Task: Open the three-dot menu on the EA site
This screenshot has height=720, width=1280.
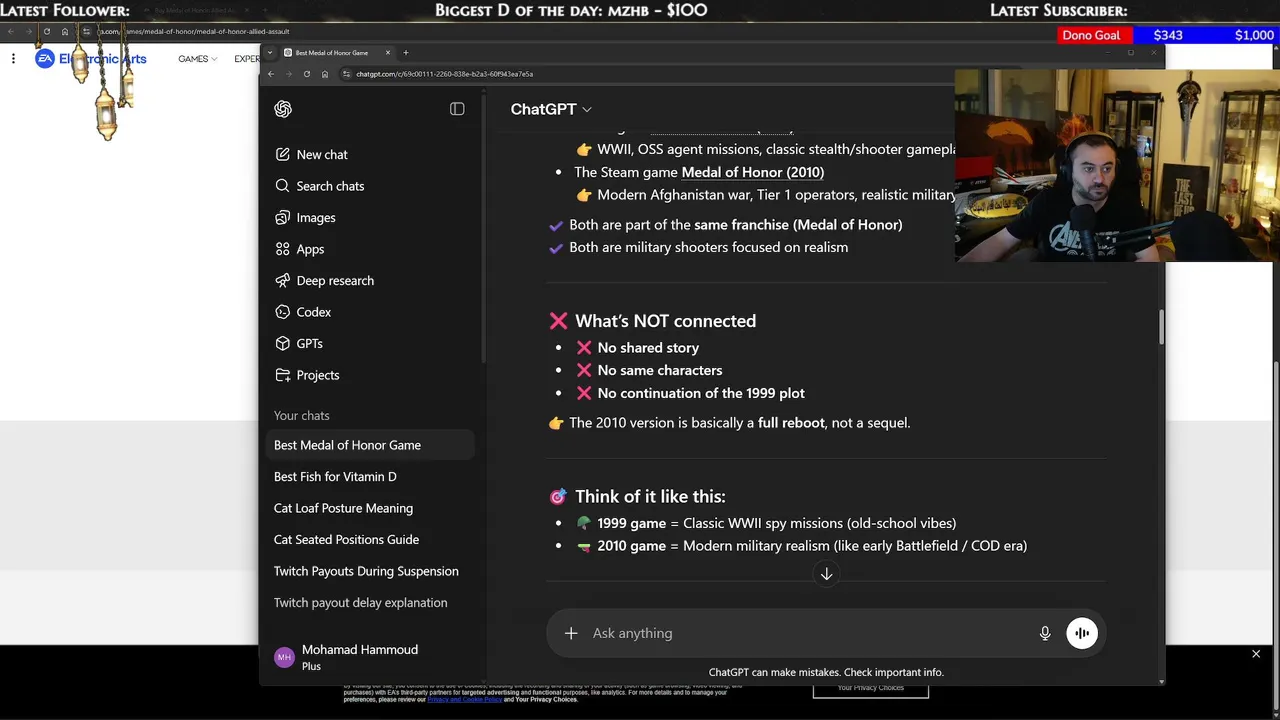Action: [13, 59]
